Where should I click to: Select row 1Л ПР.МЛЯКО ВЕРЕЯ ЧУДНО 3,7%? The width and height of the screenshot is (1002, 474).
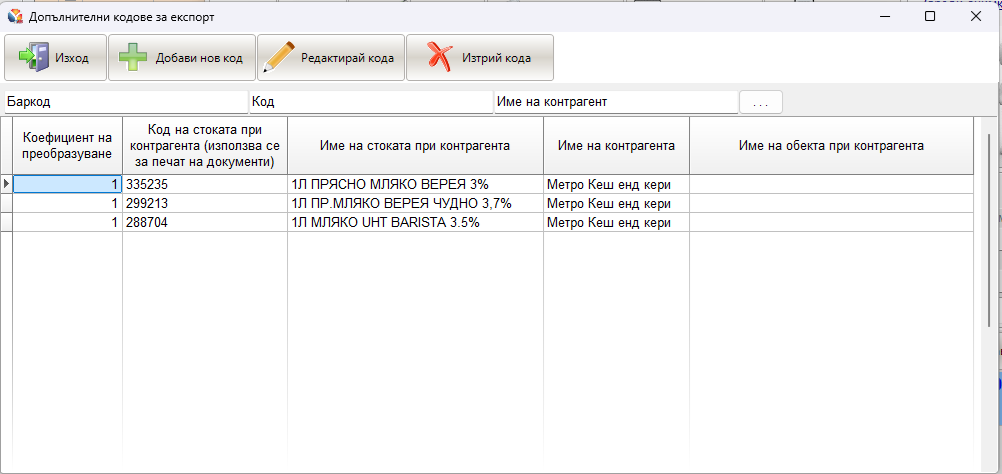pyautogui.click(x=415, y=203)
